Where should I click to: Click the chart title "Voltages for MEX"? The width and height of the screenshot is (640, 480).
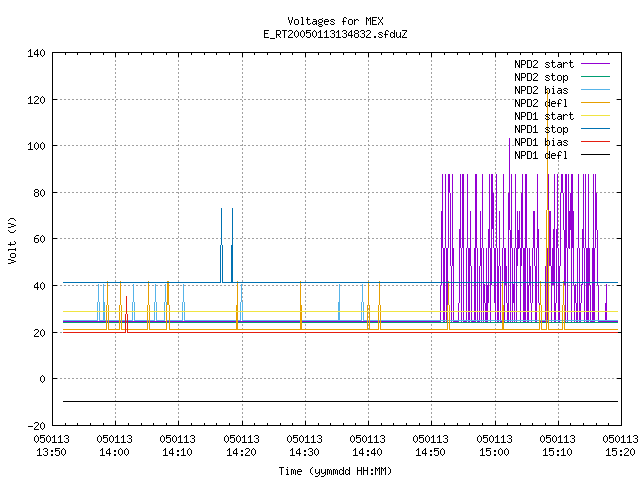[x=335, y=21]
